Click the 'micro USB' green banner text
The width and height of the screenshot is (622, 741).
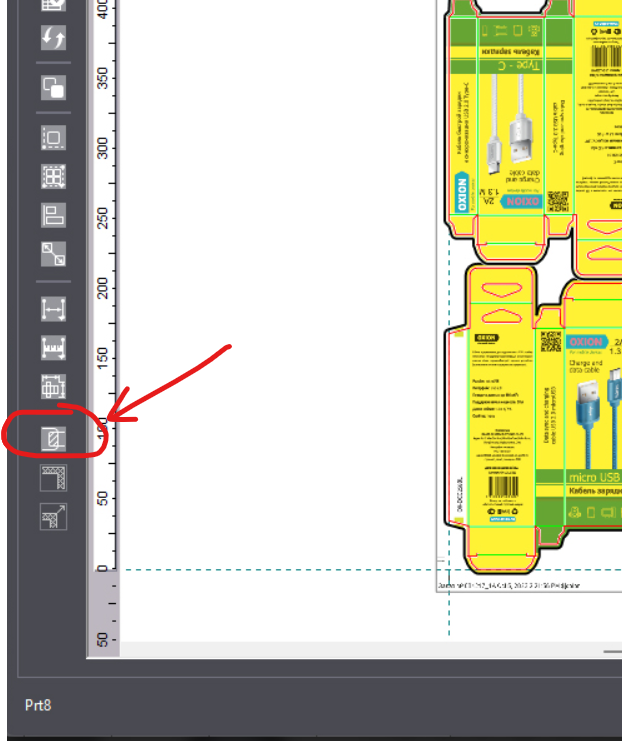[594, 477]
